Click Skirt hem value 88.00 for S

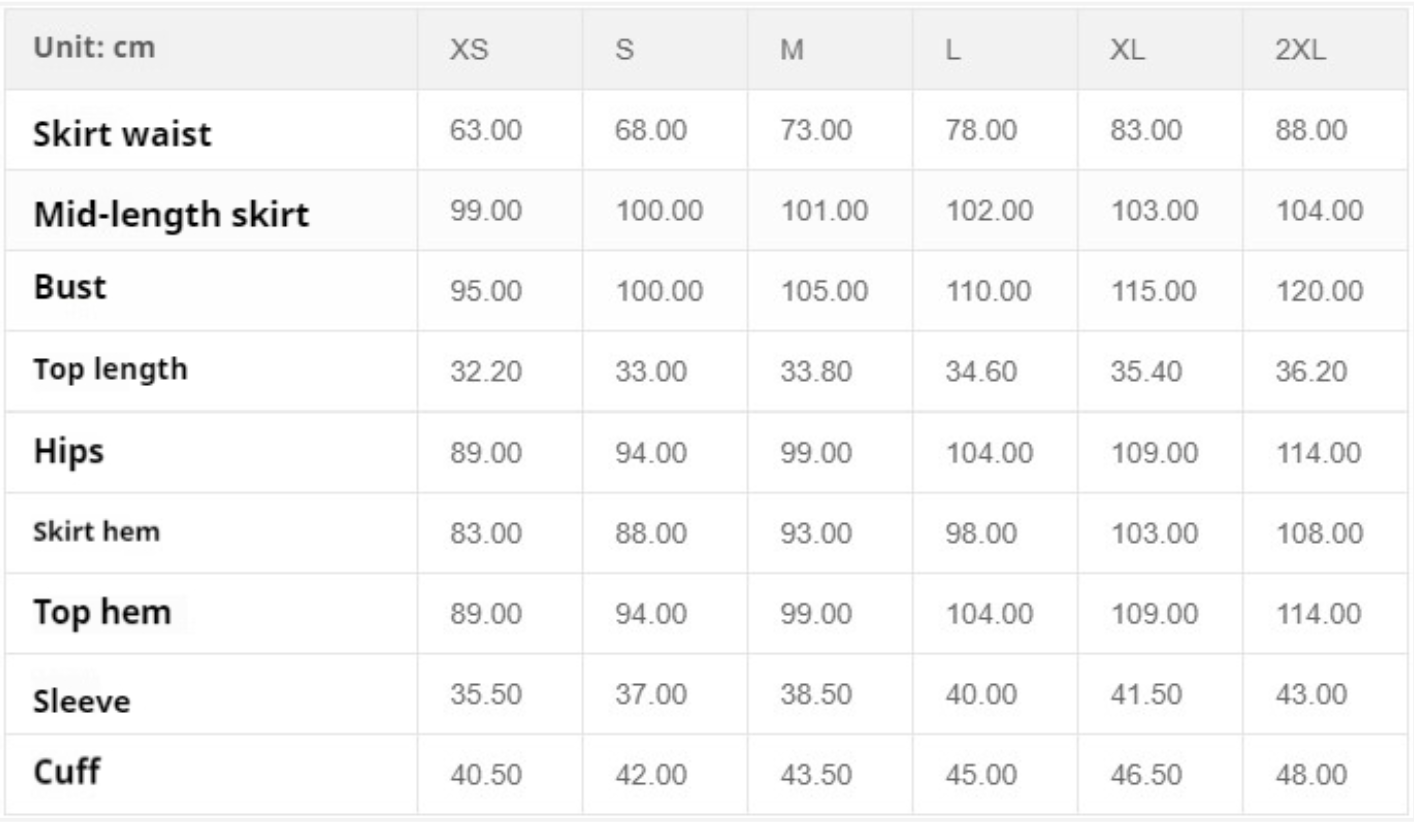click(652, 533)
